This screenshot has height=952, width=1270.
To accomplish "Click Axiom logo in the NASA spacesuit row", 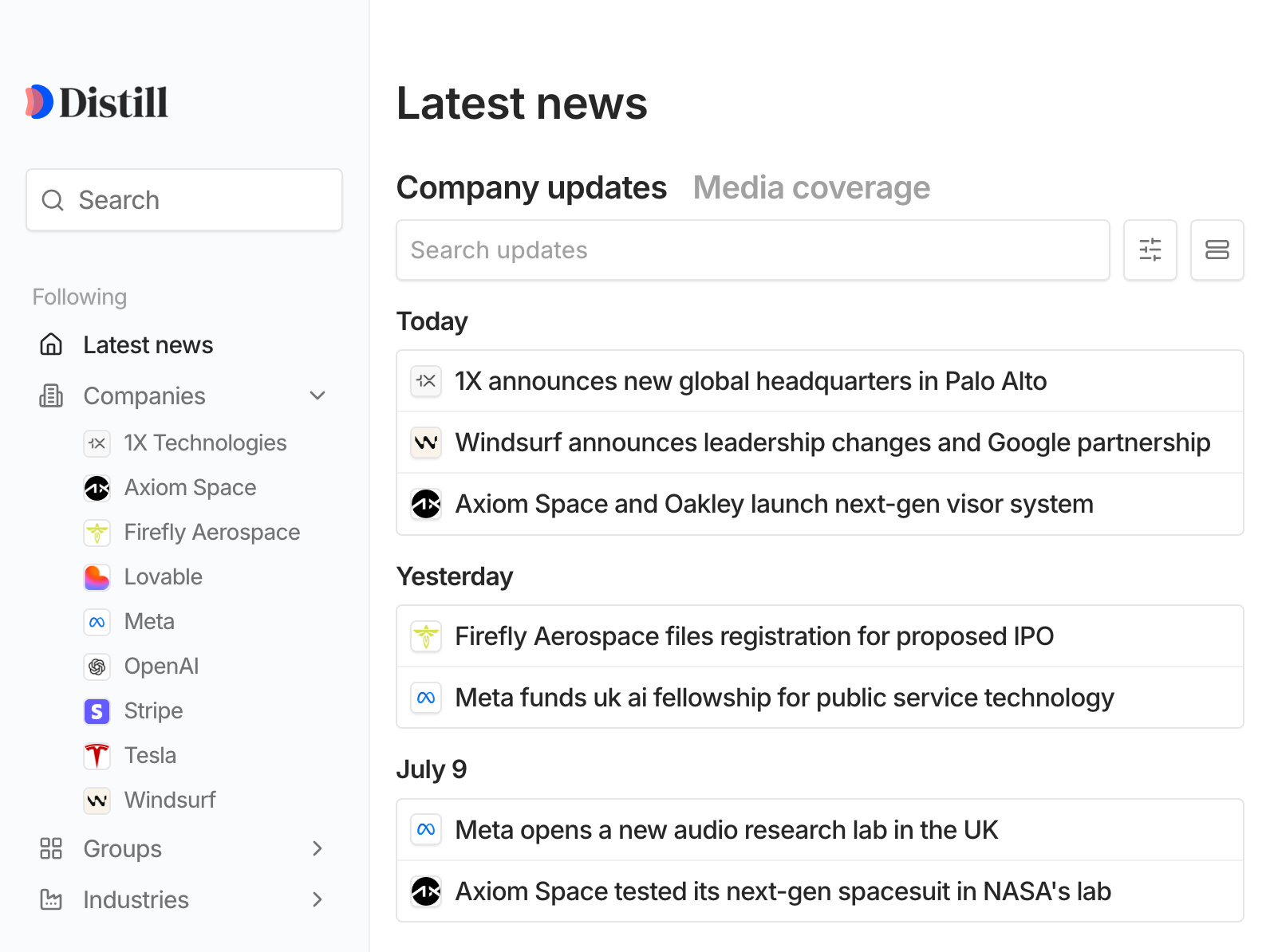I will tap(426, 891).
